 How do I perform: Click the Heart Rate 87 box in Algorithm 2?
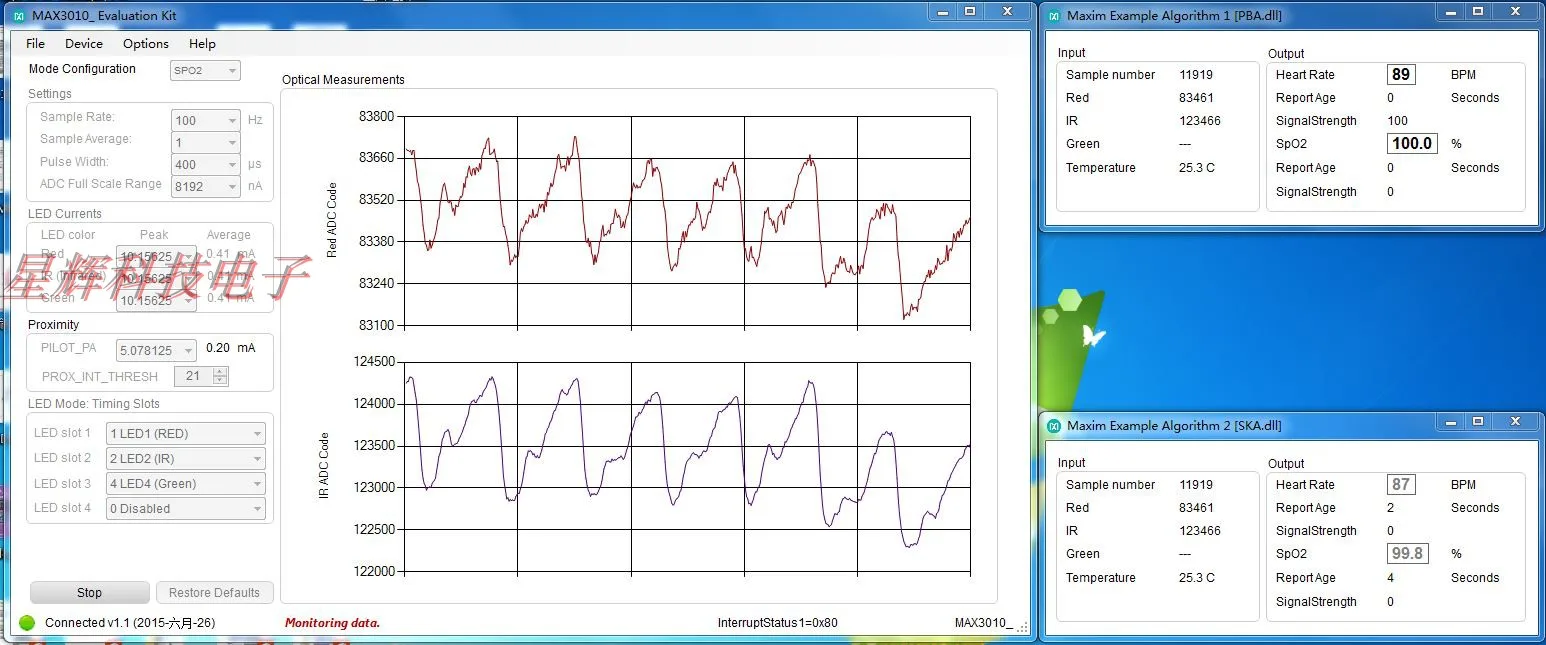click(x=1401, y=484)
